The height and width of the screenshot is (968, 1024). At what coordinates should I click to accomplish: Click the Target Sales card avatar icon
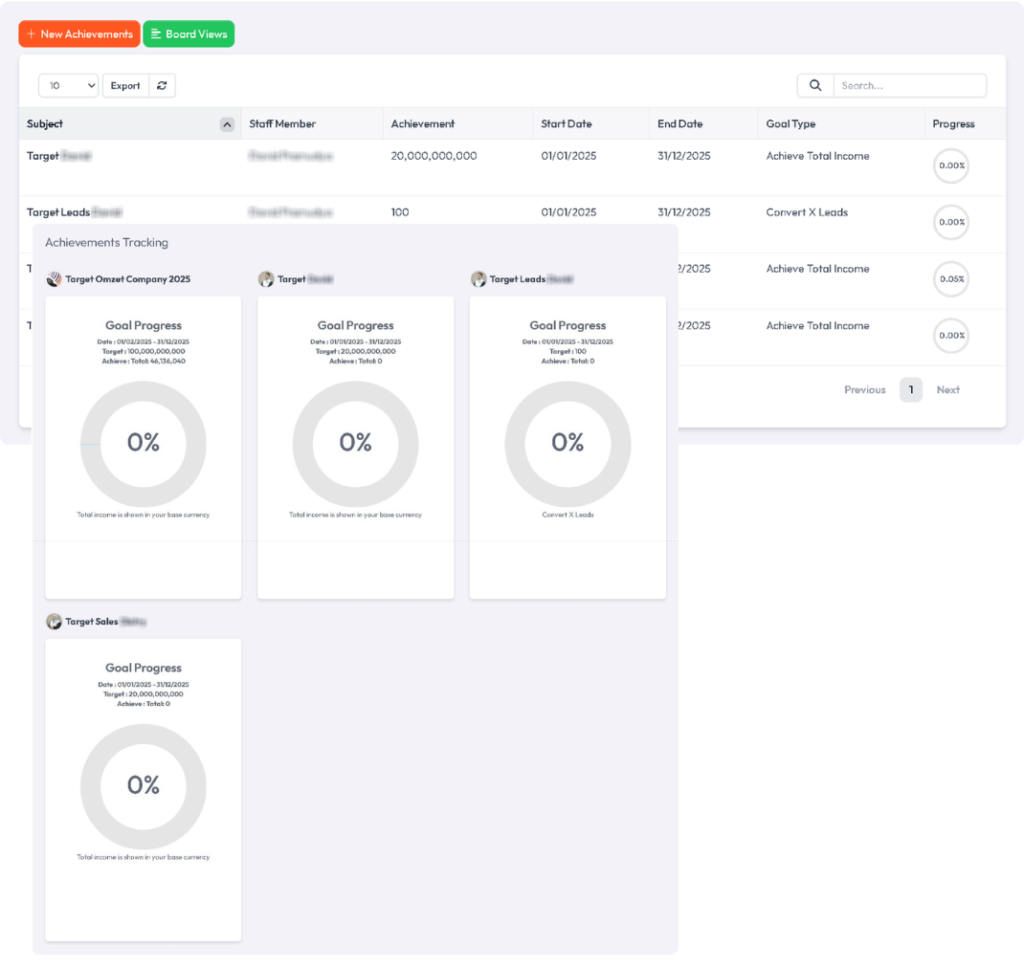click(x=54, y=622)
